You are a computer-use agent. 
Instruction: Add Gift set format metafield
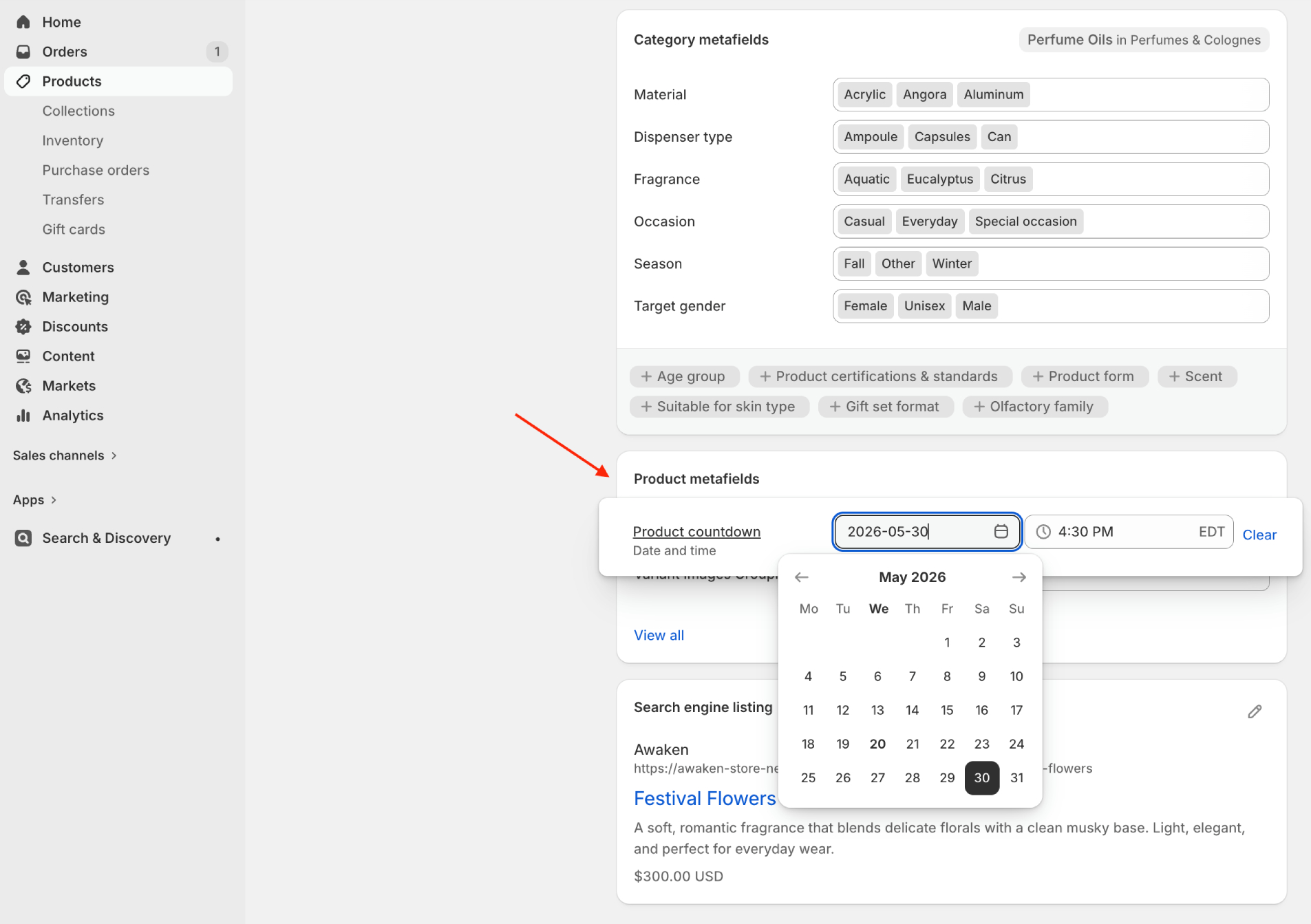coord(885,407)
